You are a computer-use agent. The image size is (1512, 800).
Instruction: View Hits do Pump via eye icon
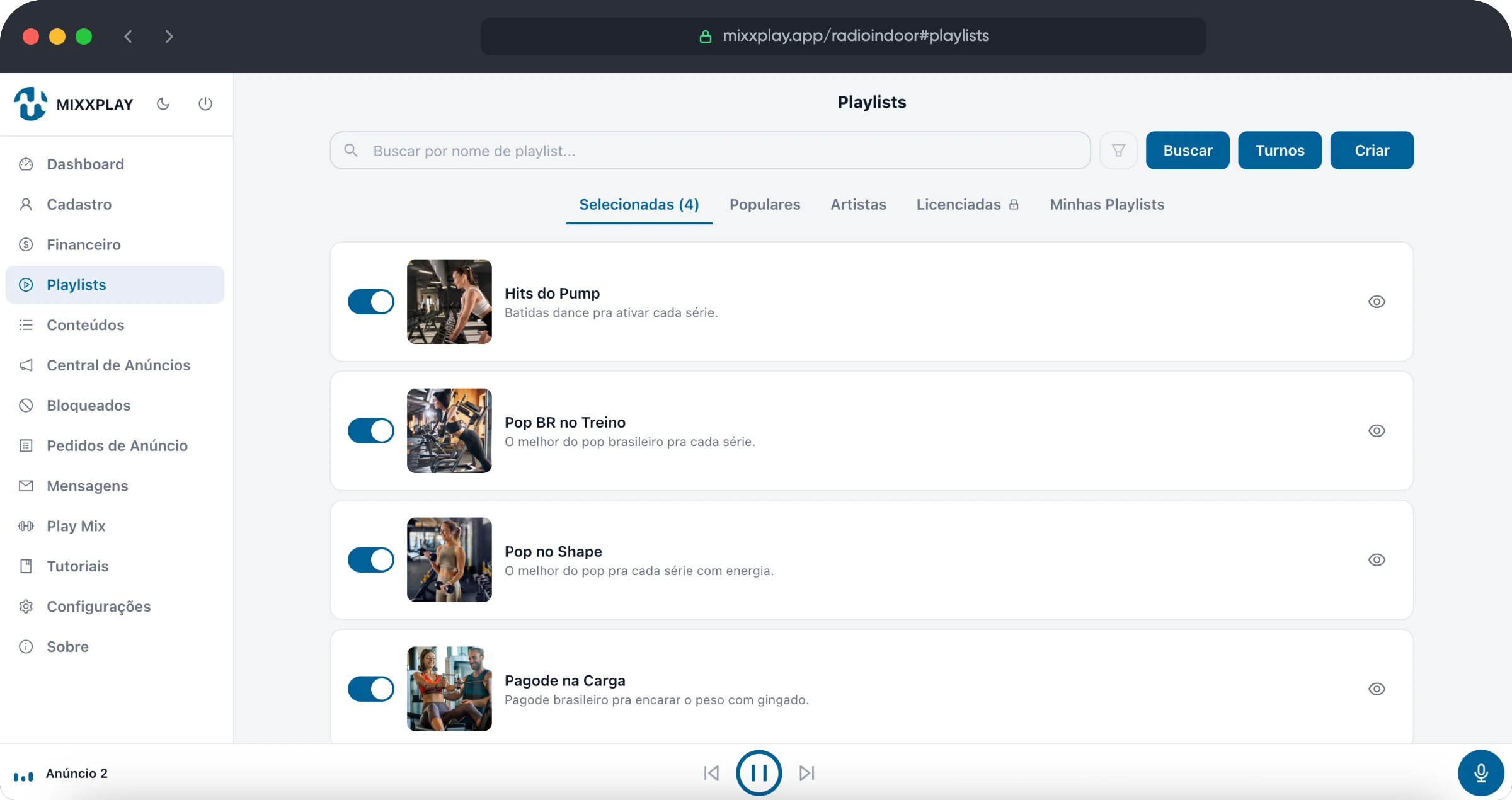pos(1377,302)
